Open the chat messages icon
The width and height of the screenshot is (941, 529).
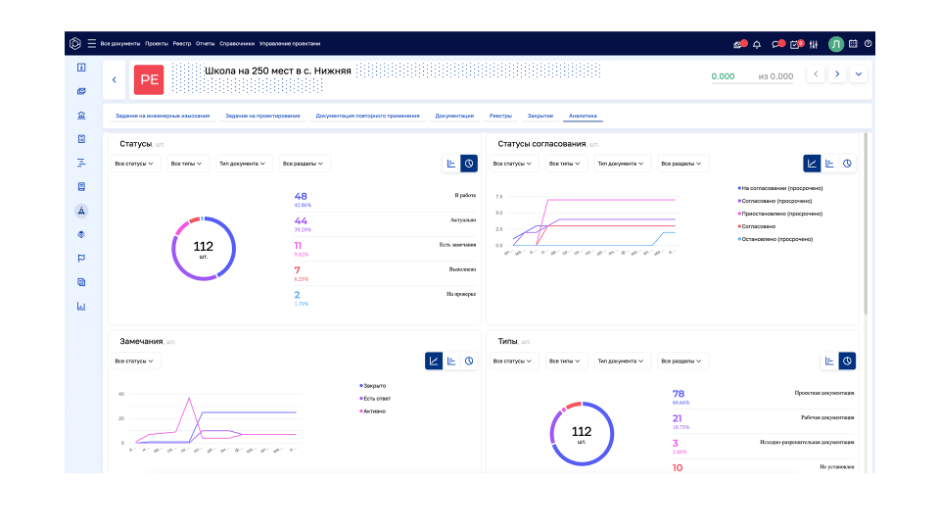tap(776, 44)
